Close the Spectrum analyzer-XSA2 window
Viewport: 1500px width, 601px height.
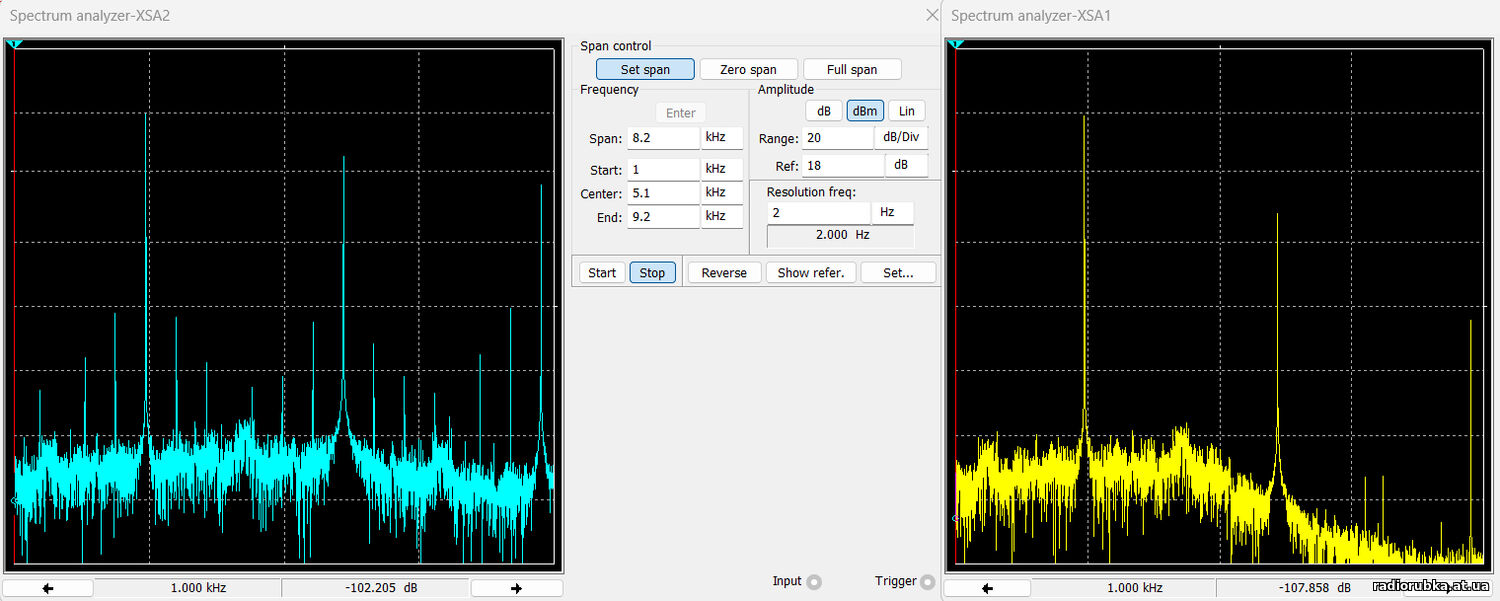point(932,15)
